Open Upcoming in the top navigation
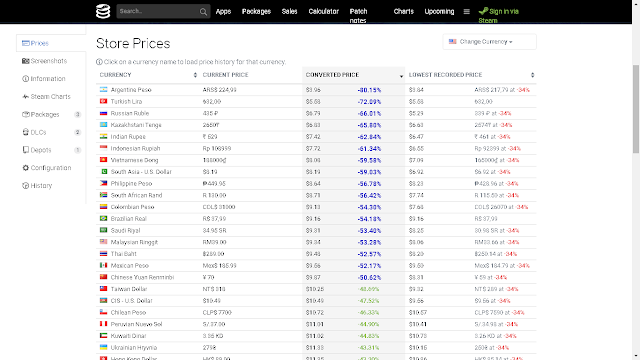640x360 pixels. tap(439, 11)
